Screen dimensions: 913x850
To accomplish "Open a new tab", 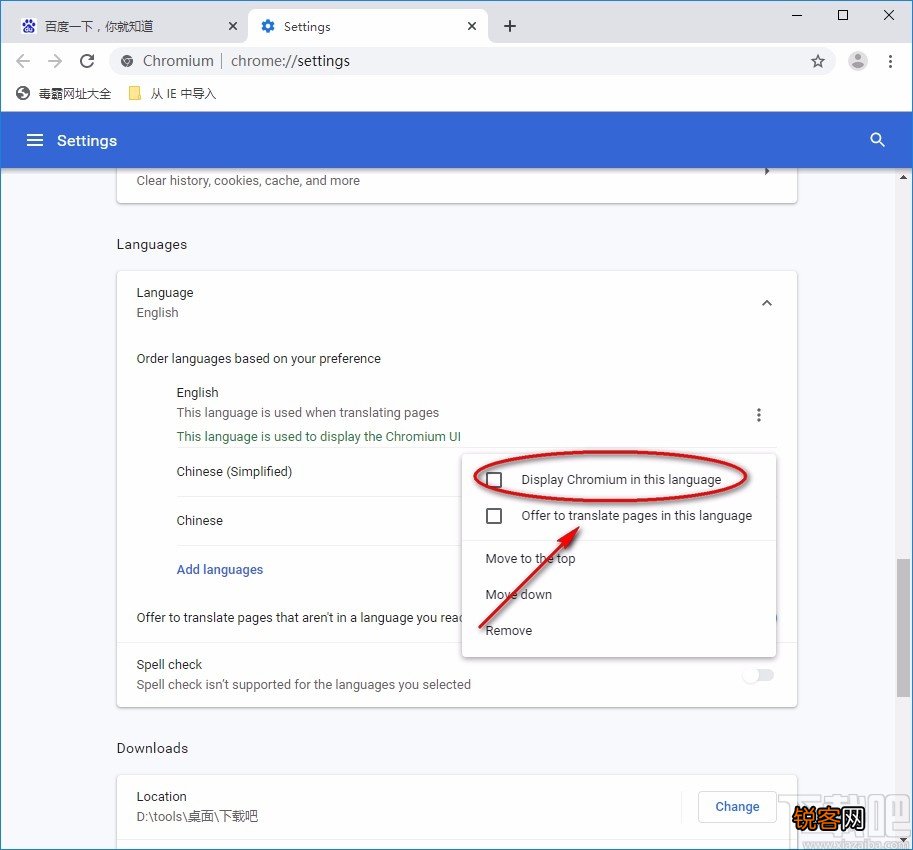I will (509, 26).
